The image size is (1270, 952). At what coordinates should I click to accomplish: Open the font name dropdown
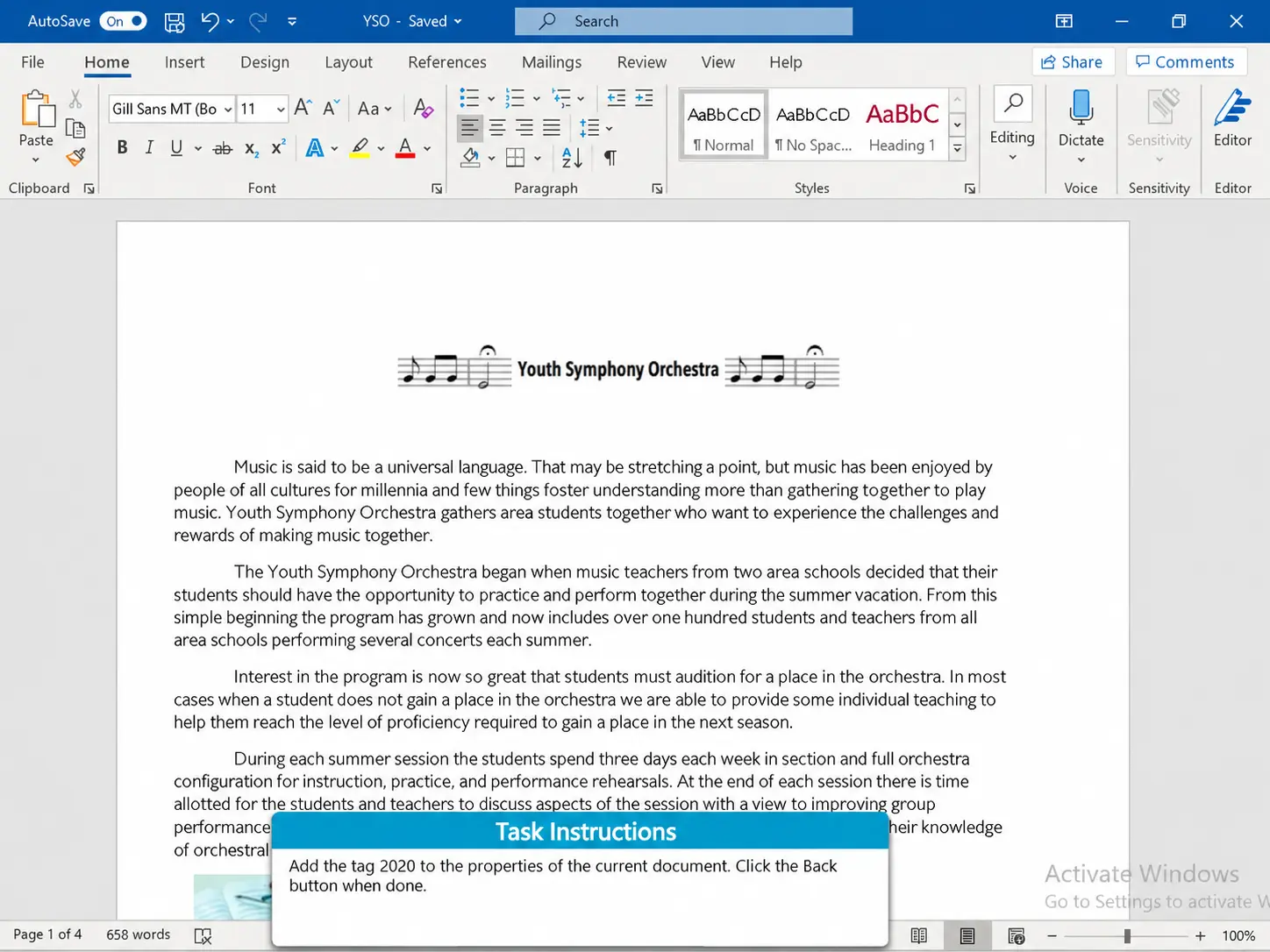(x=228, y=110)
